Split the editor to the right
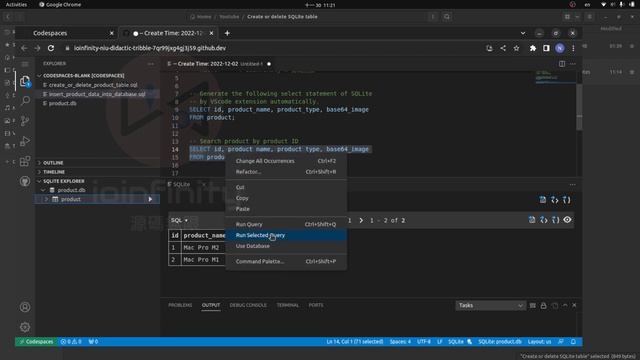This screenshot has height=360, width=640. (562, 64)
